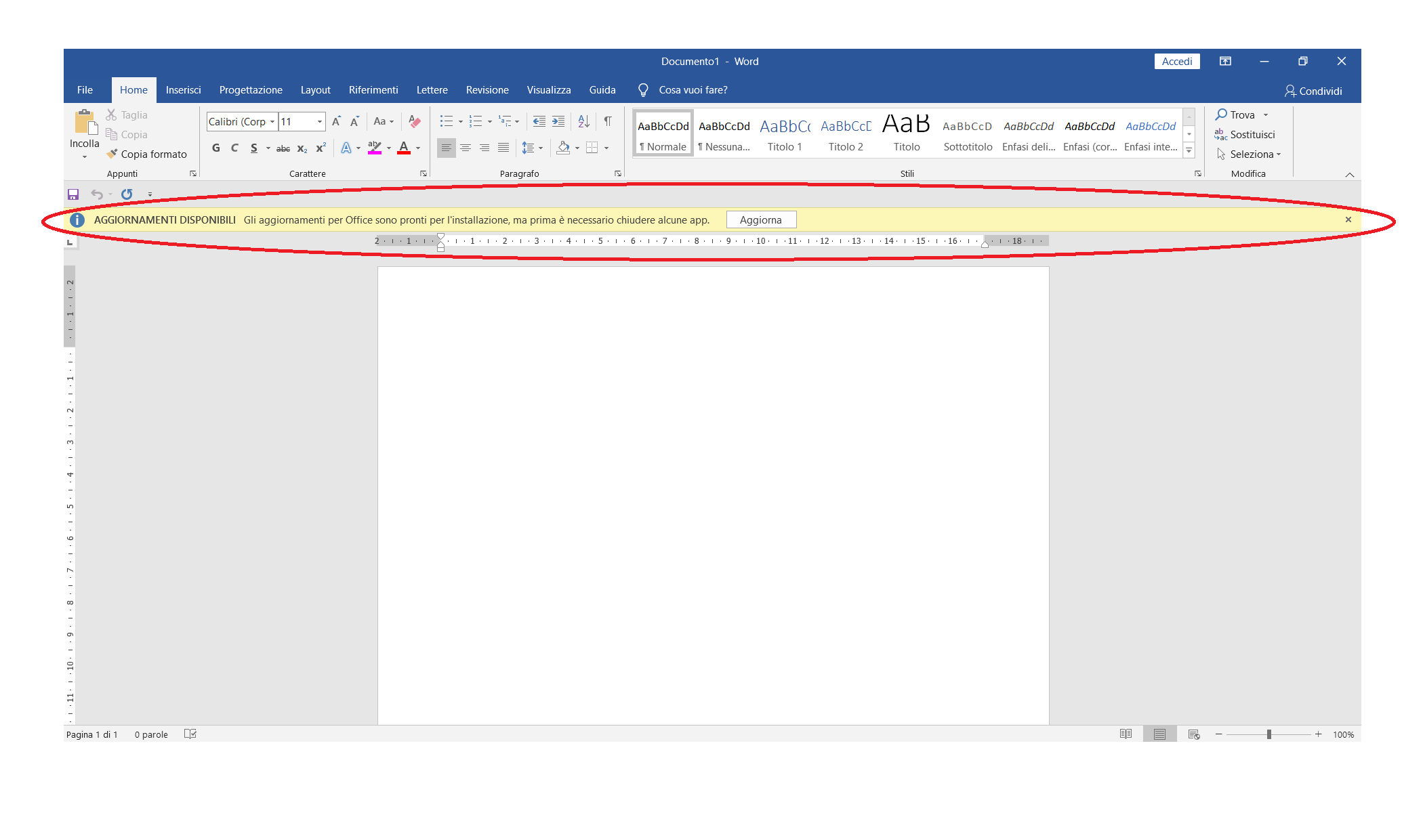
Task: Click the Aggiorna update button
Action: 760,219
